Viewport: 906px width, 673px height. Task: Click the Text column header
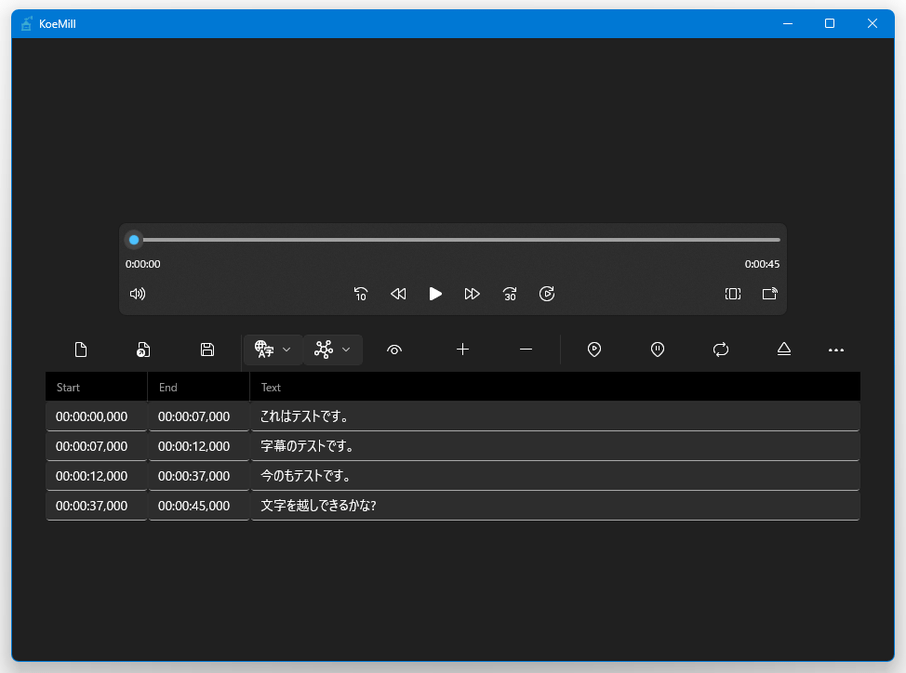(554, 387)
